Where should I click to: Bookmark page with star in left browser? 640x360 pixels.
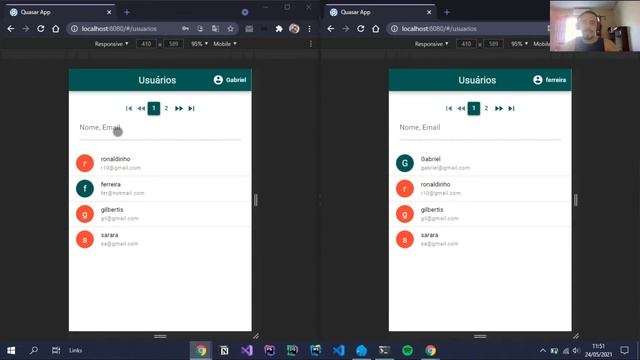[231, 29]
